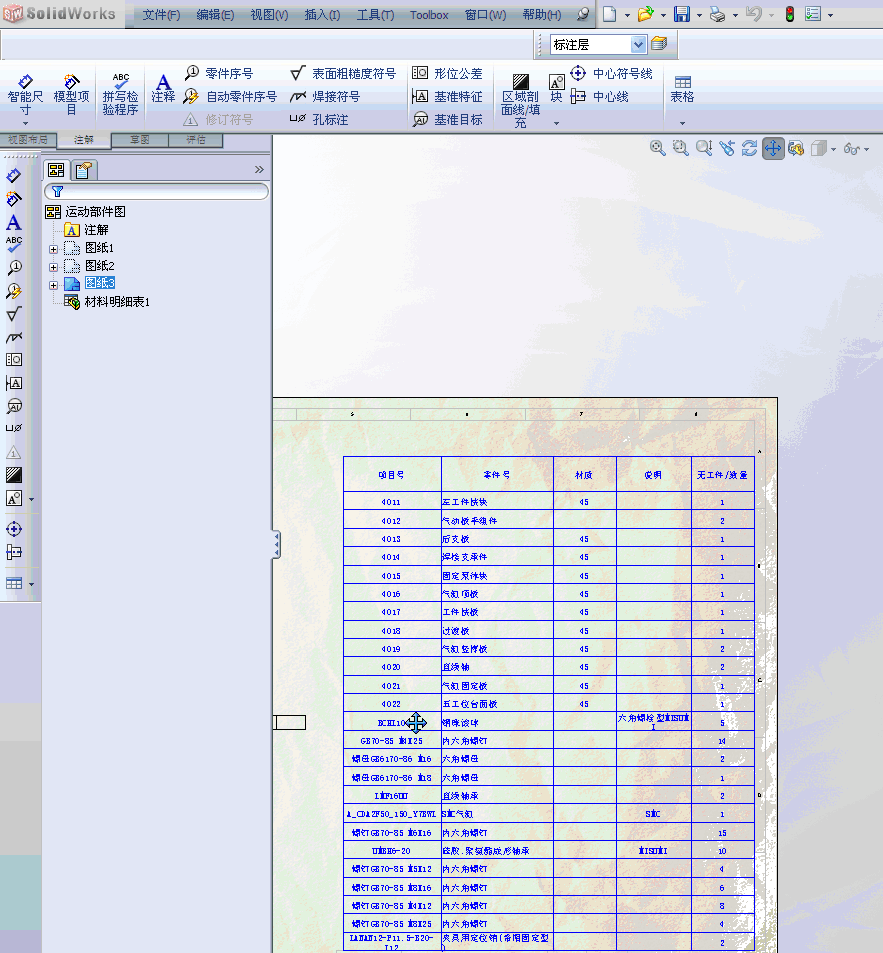Viewport: 883px width, 953px height.
Task: Click the Undo icon
Action: point(754,14)
